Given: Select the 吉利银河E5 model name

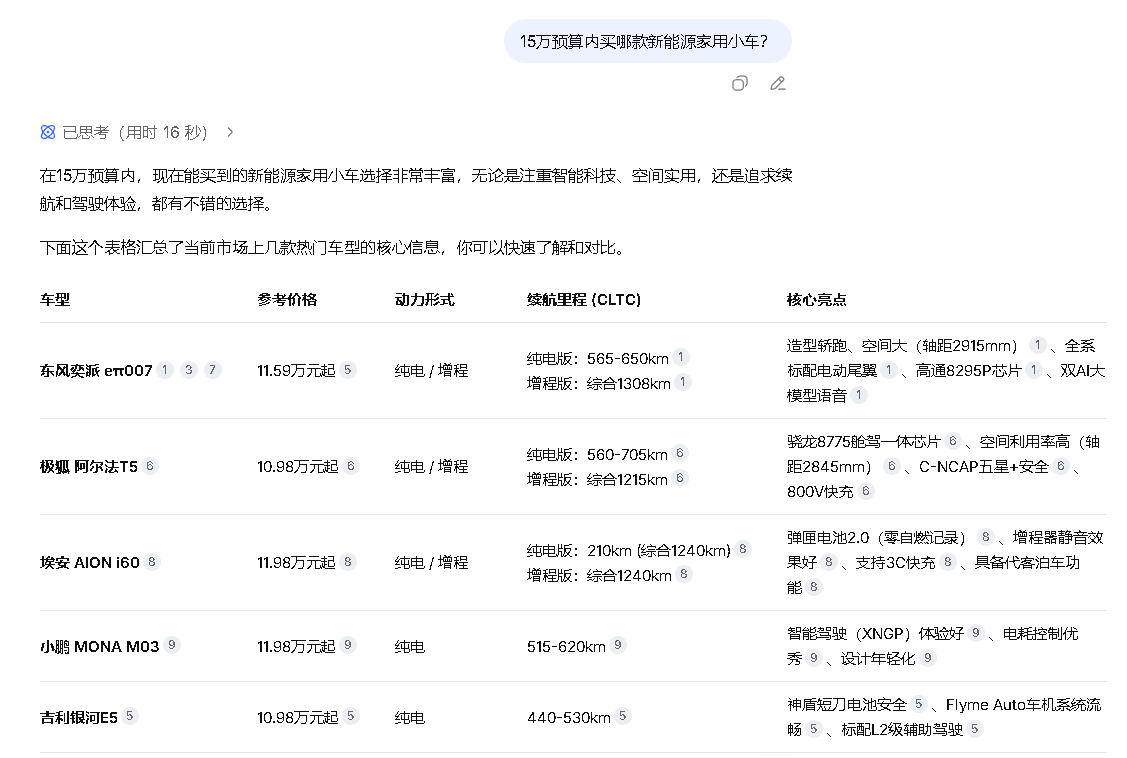Looking at the screenshot, I should pos(78,717).
